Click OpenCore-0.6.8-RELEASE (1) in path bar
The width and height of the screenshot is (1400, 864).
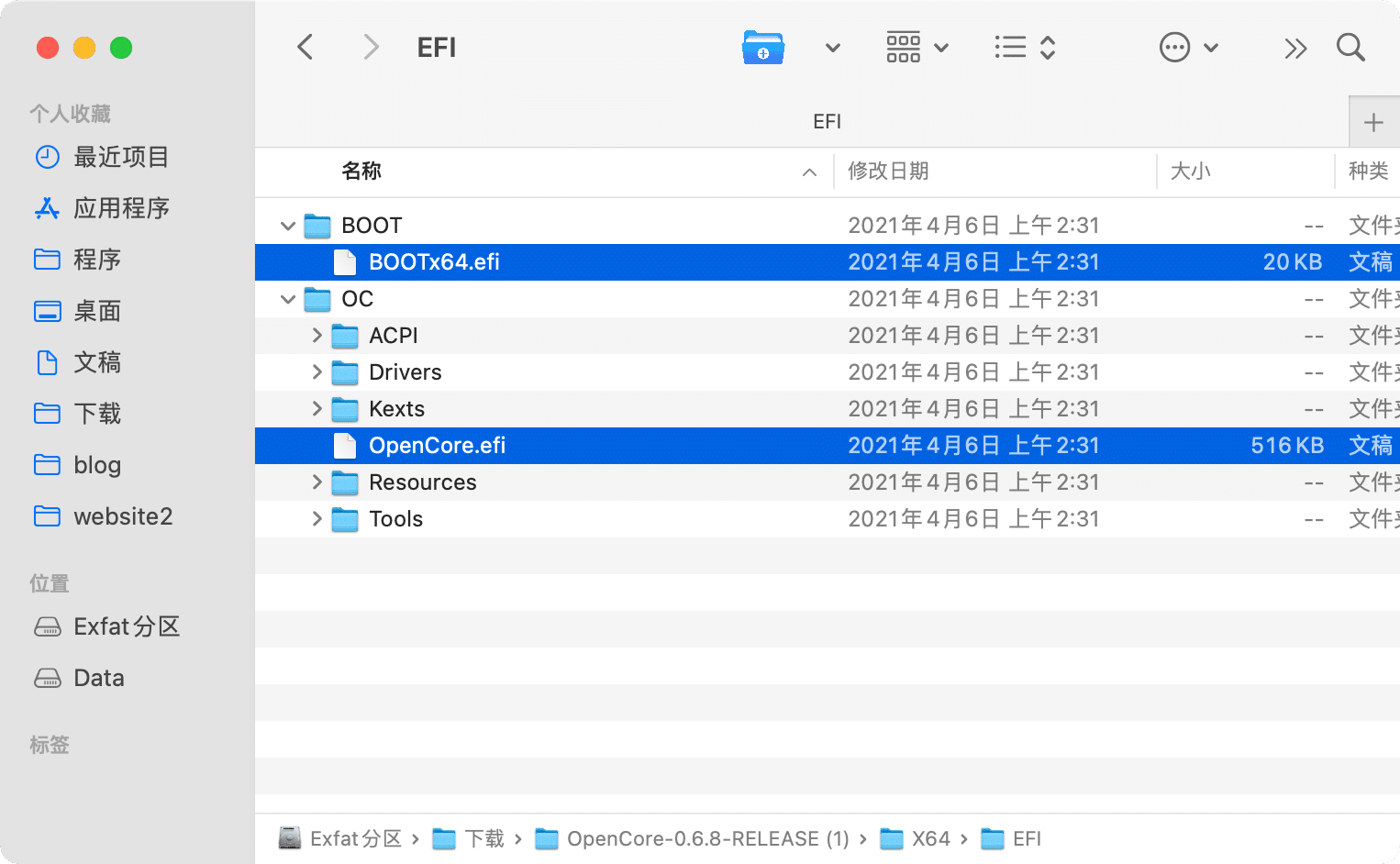pyautogui.click(x=693, y=838)
